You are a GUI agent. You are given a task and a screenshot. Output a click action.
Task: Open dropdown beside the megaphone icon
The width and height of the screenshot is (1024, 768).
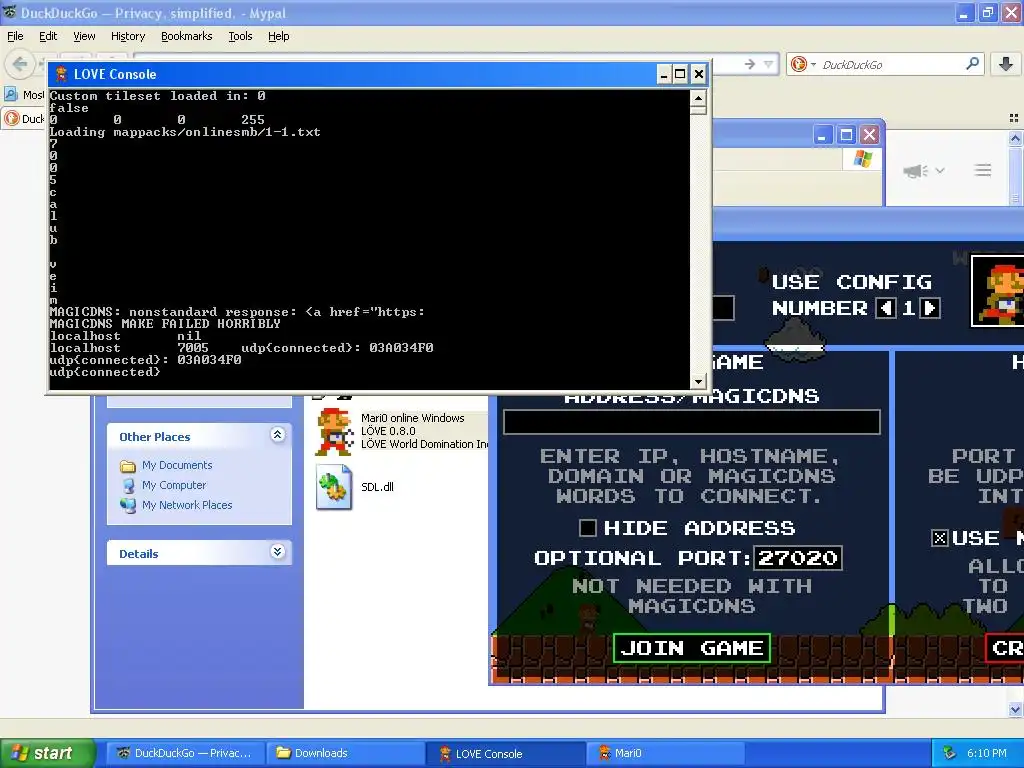tap(940, 171)
